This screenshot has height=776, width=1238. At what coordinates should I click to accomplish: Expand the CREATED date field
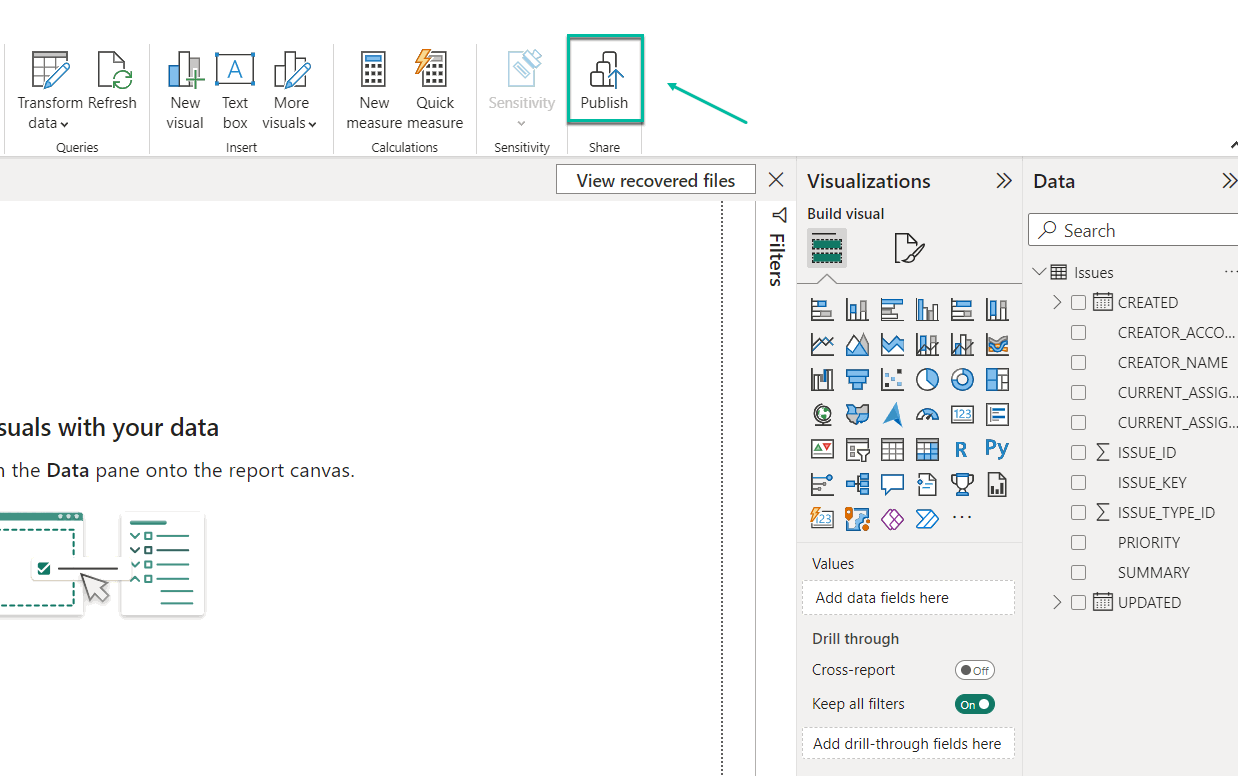[x=1057, y=302]
